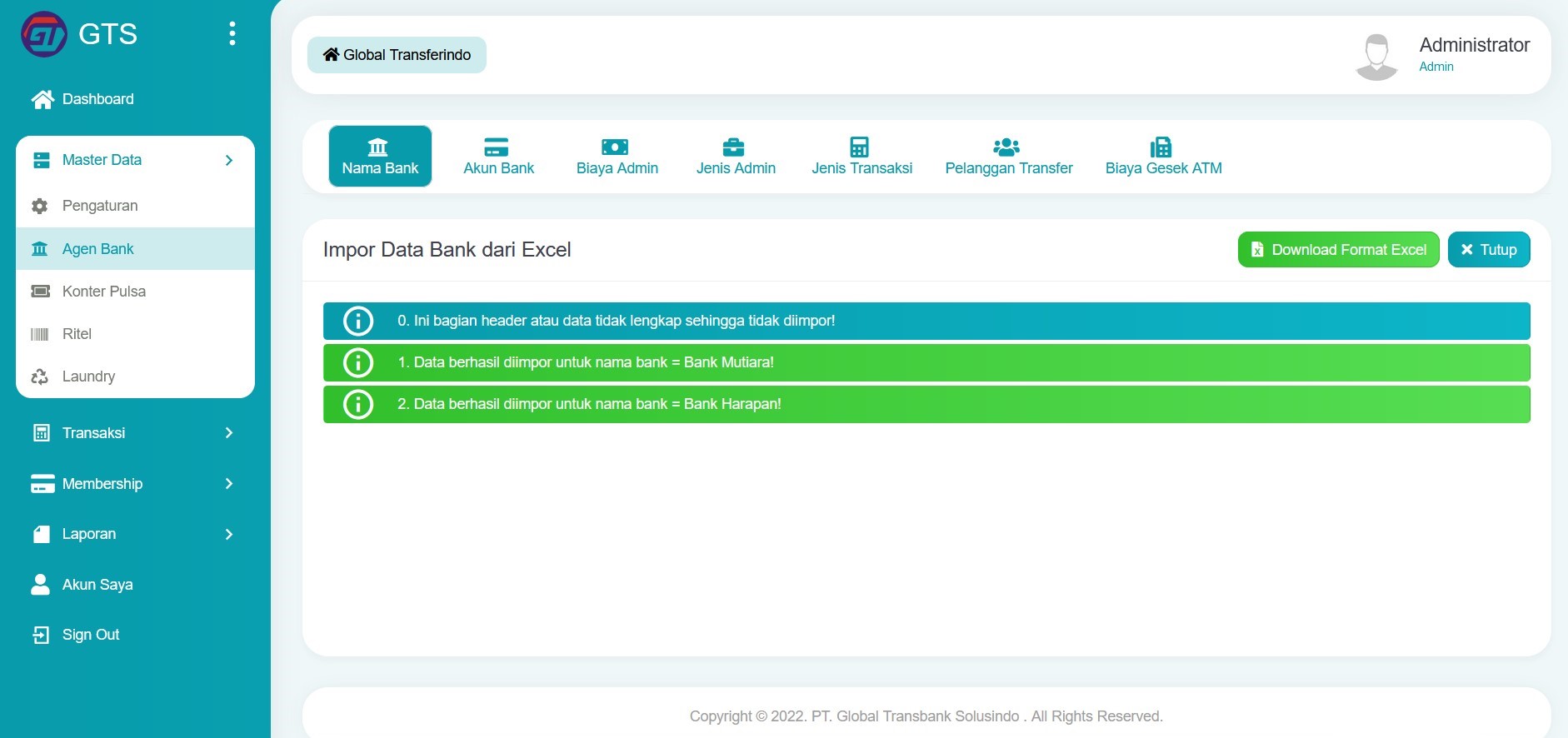The height and width of the screenshot is (738, 1568).
Task: Click the Jenis Admin briefcase icon
Action: click(733, 147)
